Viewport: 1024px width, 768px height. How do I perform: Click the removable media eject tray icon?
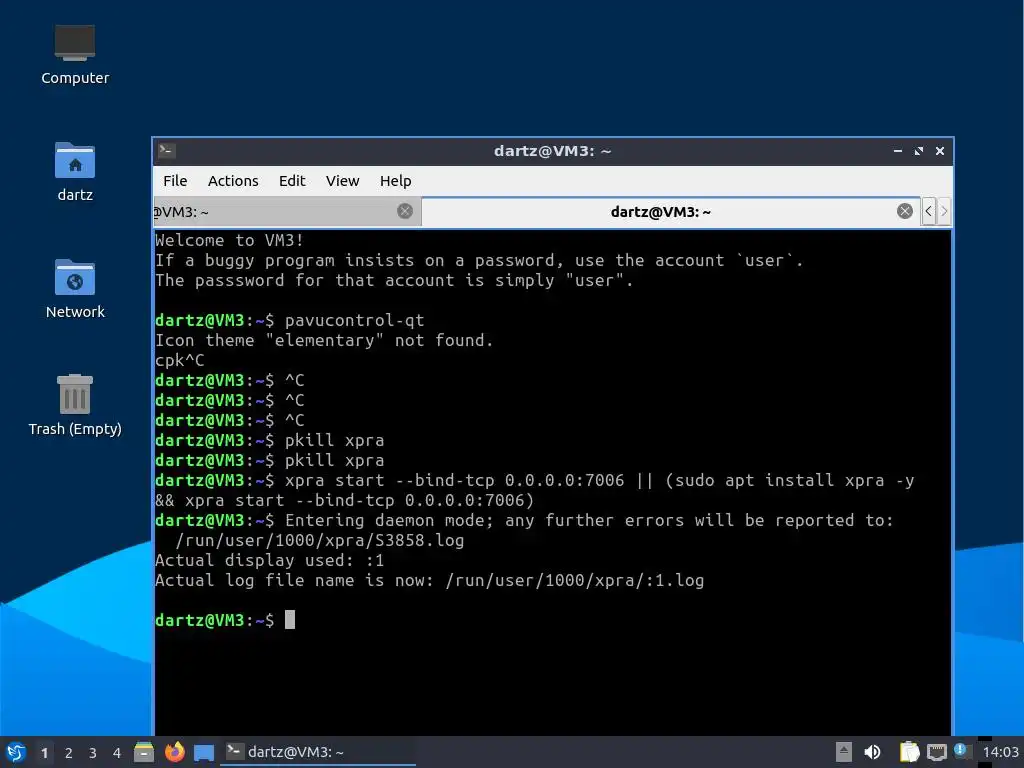tap(844, 752)
